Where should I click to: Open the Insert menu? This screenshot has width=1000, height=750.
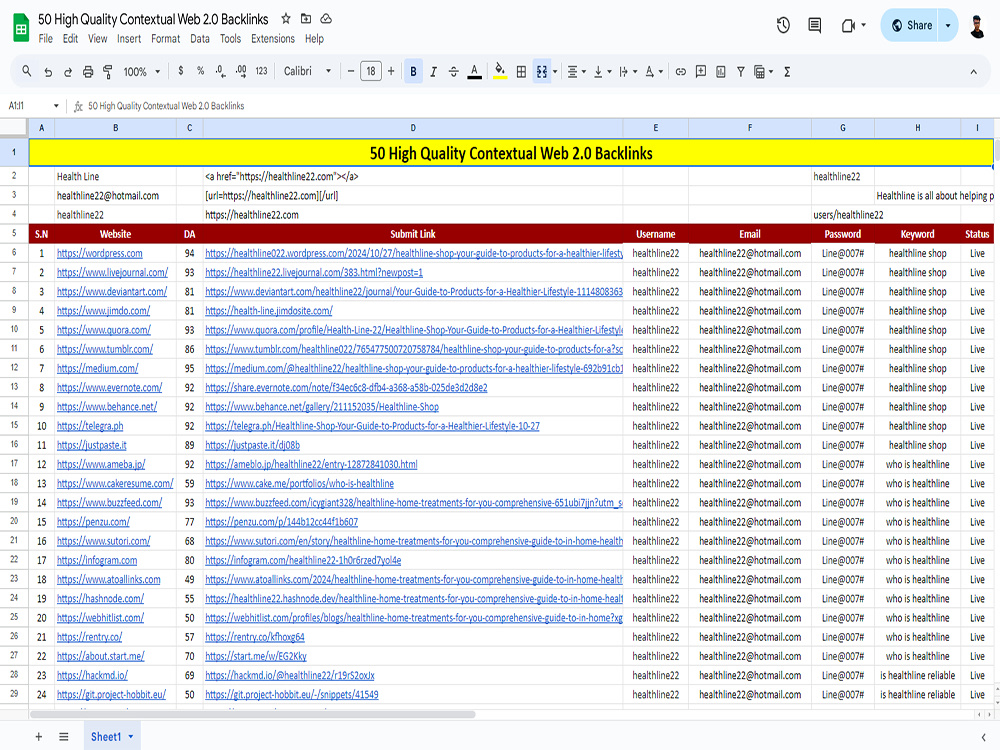(x=129, y=39)
